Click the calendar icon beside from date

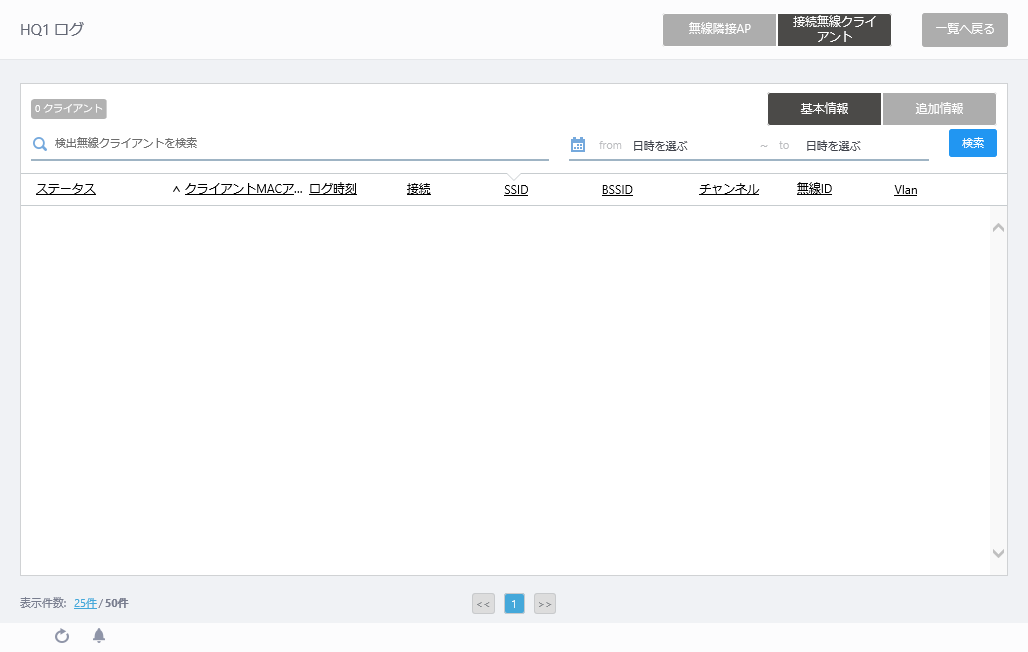(x=578, y=144)
